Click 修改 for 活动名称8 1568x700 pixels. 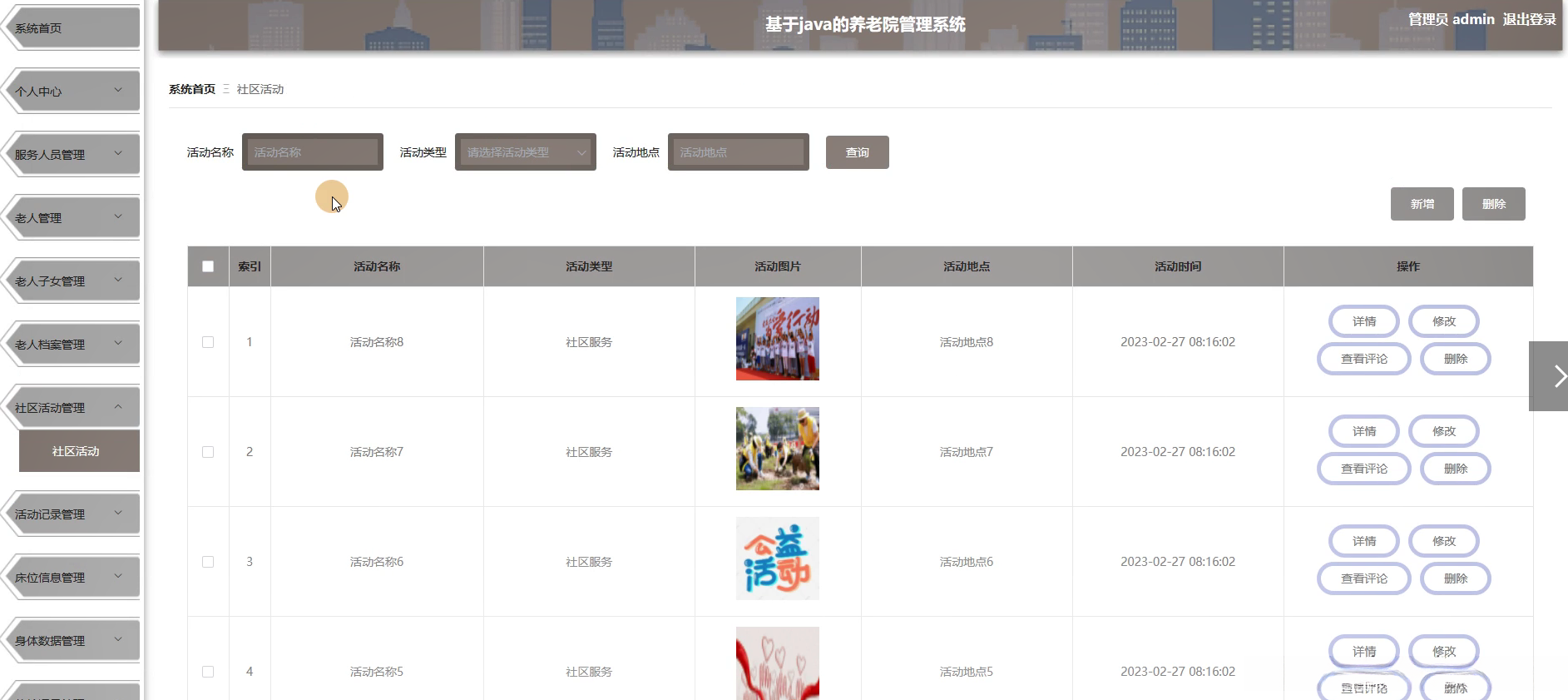tap(1444, 321)
